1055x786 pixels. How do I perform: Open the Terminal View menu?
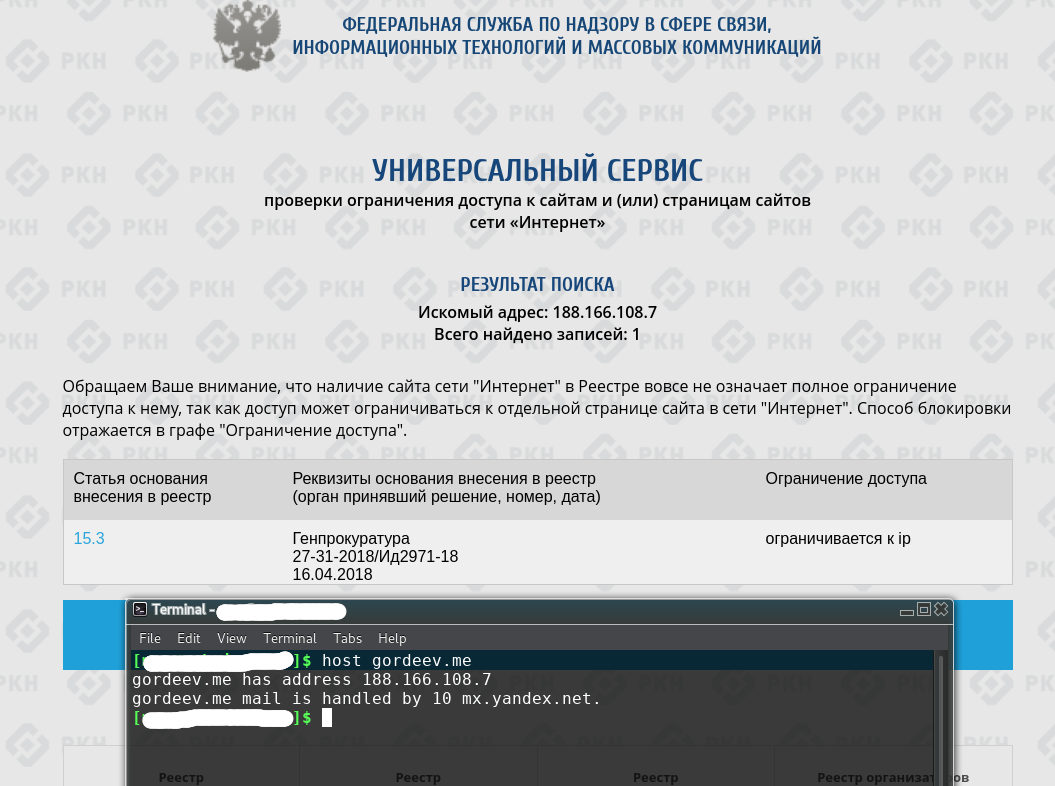point(231,638)
